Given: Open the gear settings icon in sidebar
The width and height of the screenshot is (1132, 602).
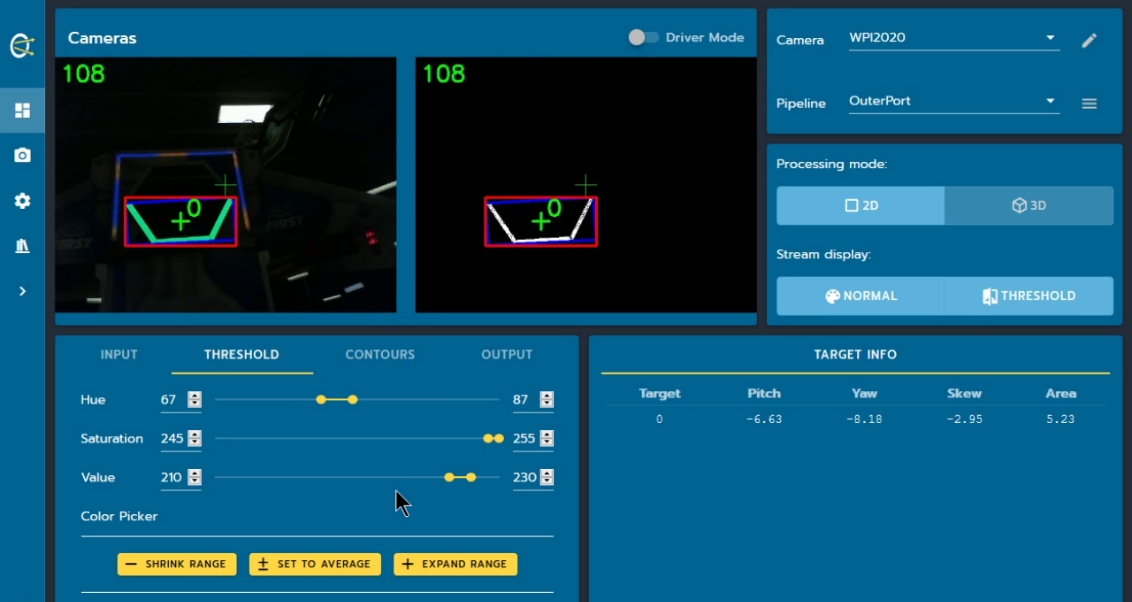Looking at the screenshot, I should [22, 201].
